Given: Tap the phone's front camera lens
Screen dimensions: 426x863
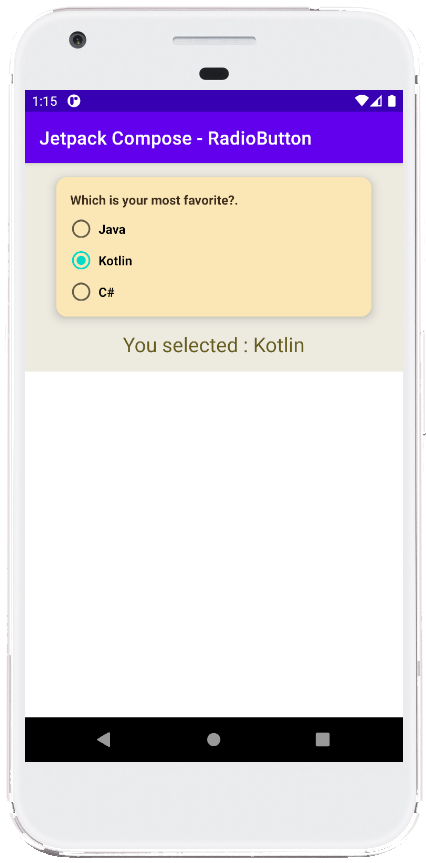Looking at the screenshot, I should click(x=77, y=40).
